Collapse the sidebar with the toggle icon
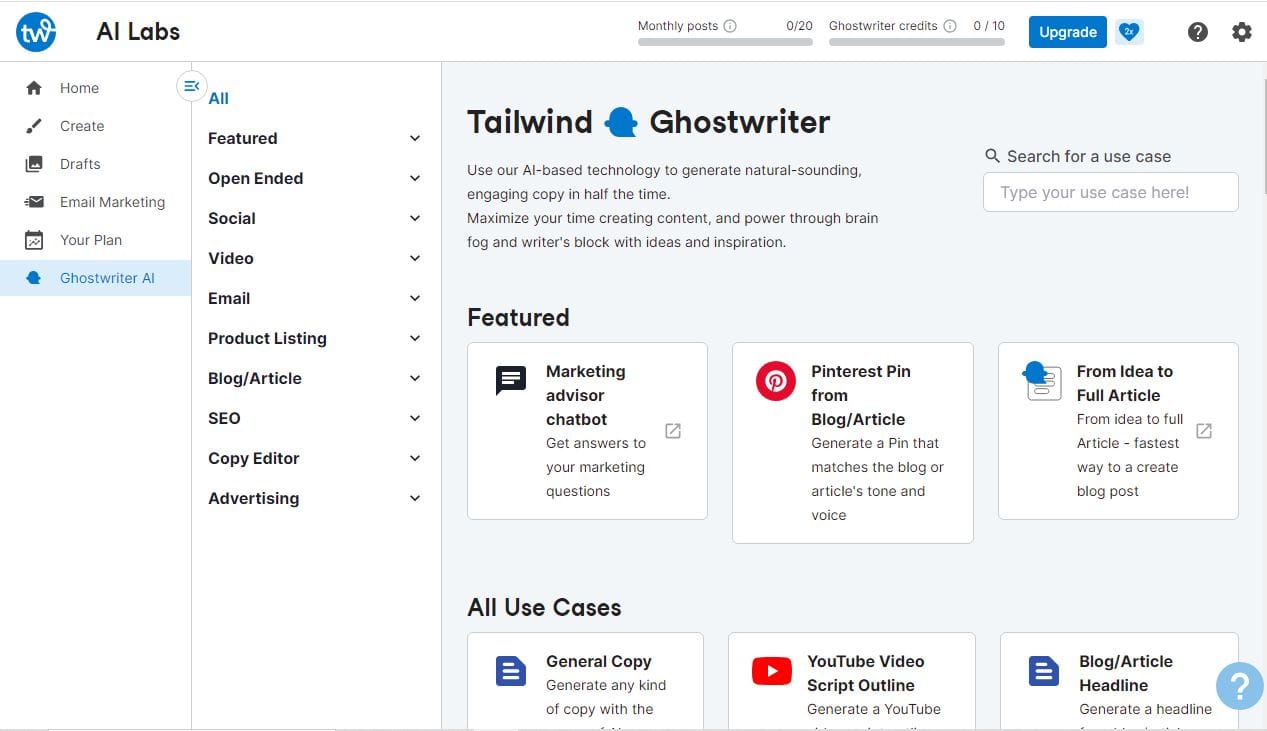The height and width of the screenshot is (731, 1267). (x=191, y=86)
